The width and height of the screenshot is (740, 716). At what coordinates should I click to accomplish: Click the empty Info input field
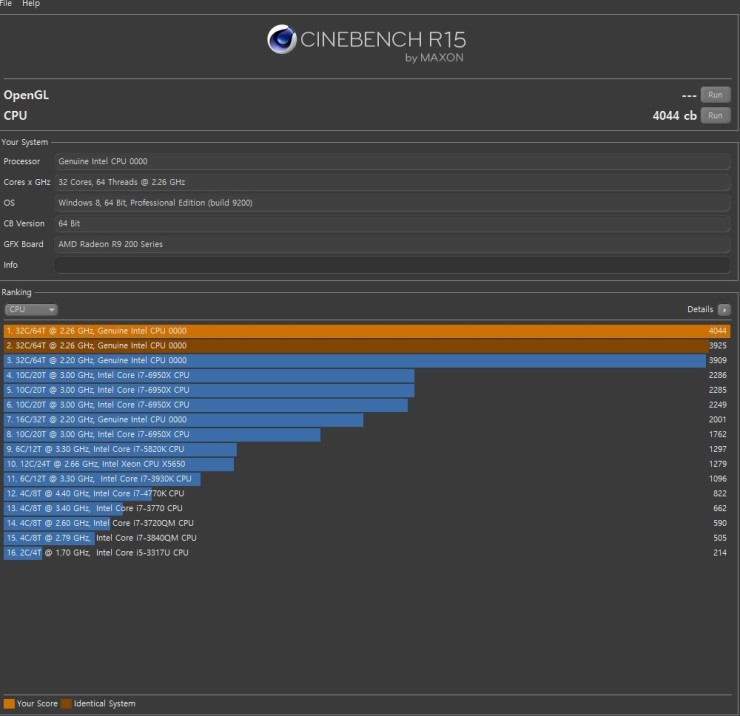click(392, 265)
